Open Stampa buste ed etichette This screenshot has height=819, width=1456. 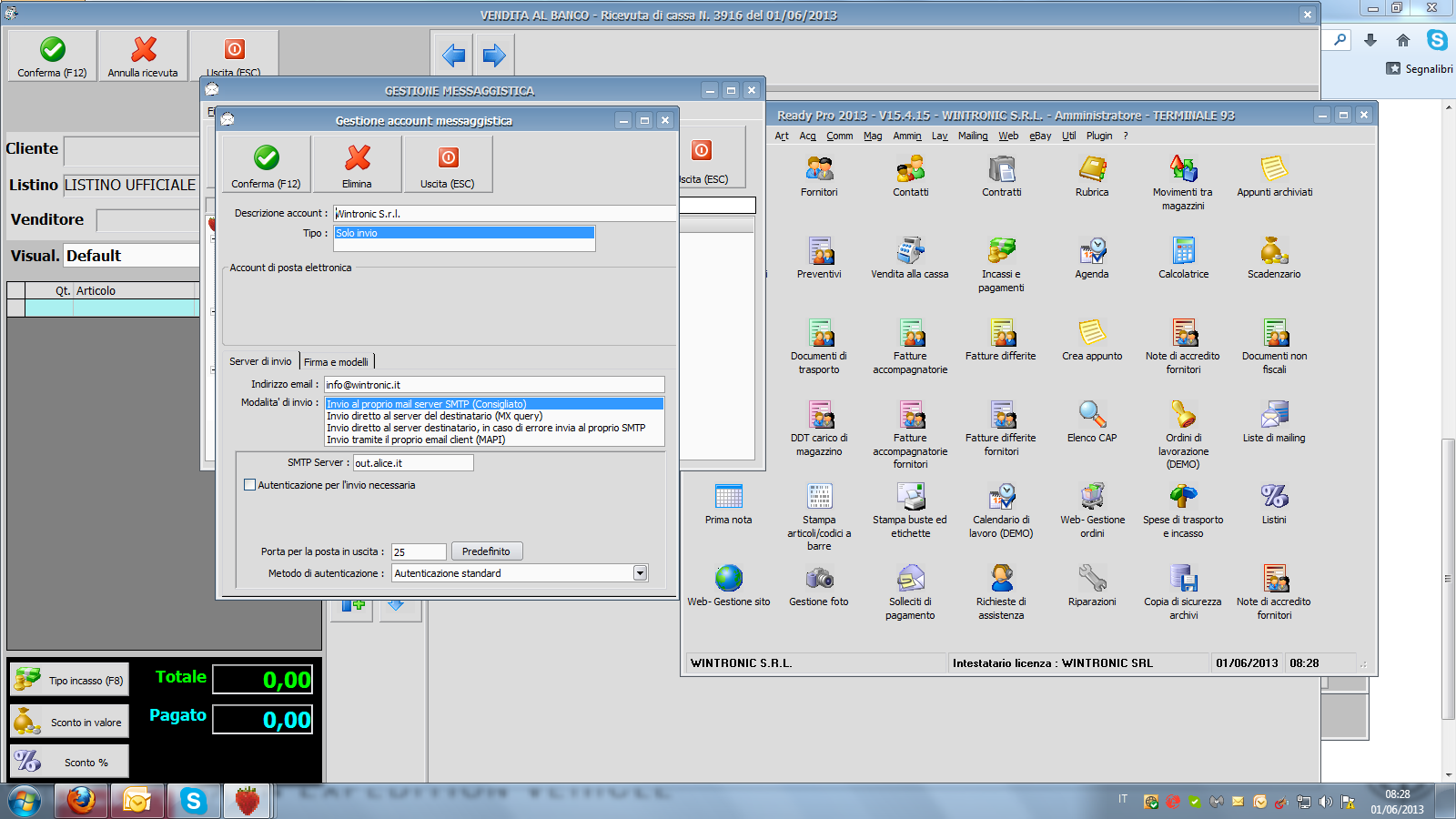(910, 511)
